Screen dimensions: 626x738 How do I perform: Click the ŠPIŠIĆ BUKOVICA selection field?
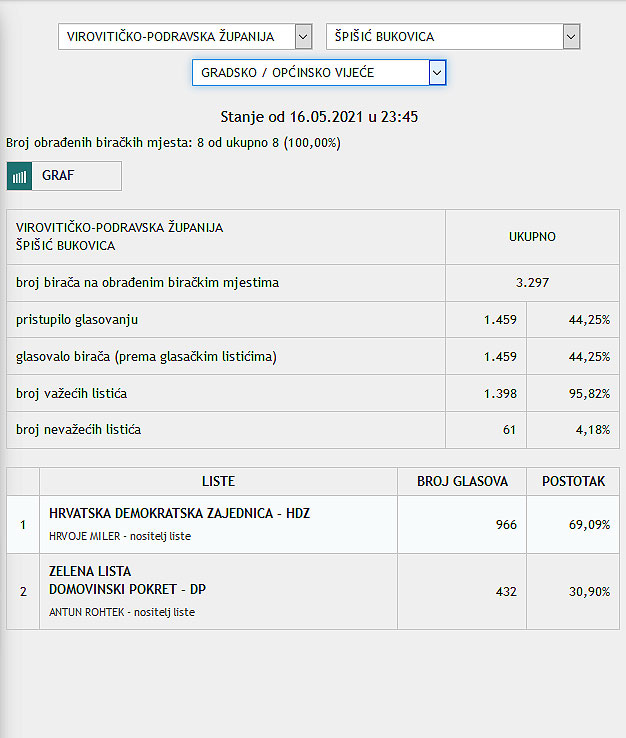click(x=453, y=37)
